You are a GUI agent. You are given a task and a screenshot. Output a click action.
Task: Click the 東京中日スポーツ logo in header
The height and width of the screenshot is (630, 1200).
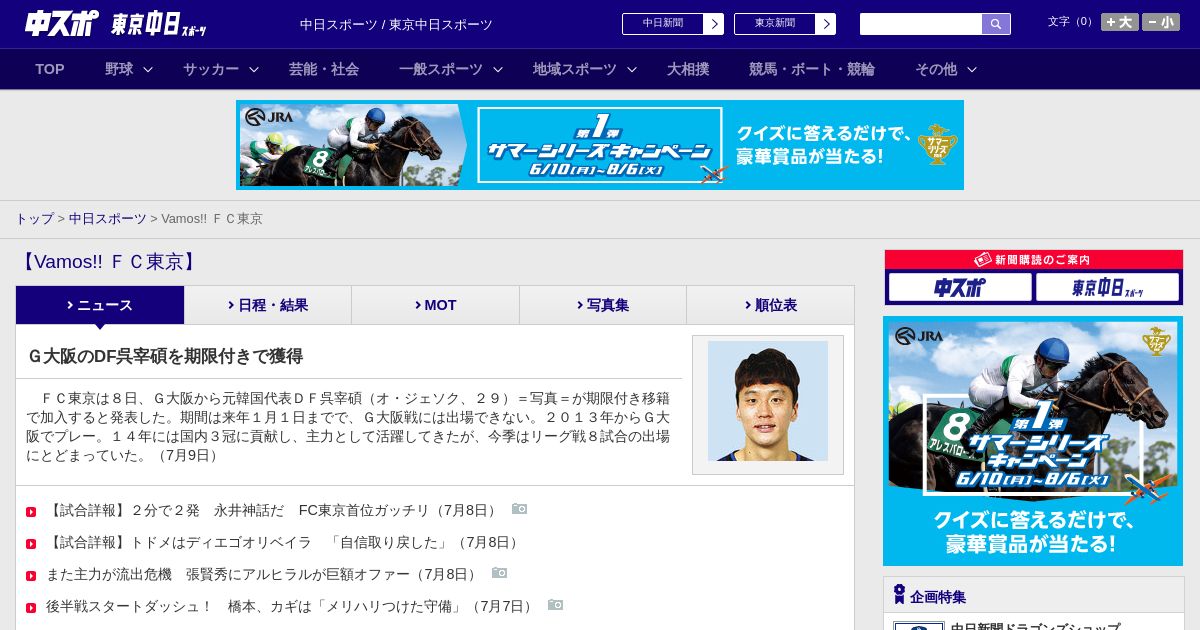pos(159,24)
